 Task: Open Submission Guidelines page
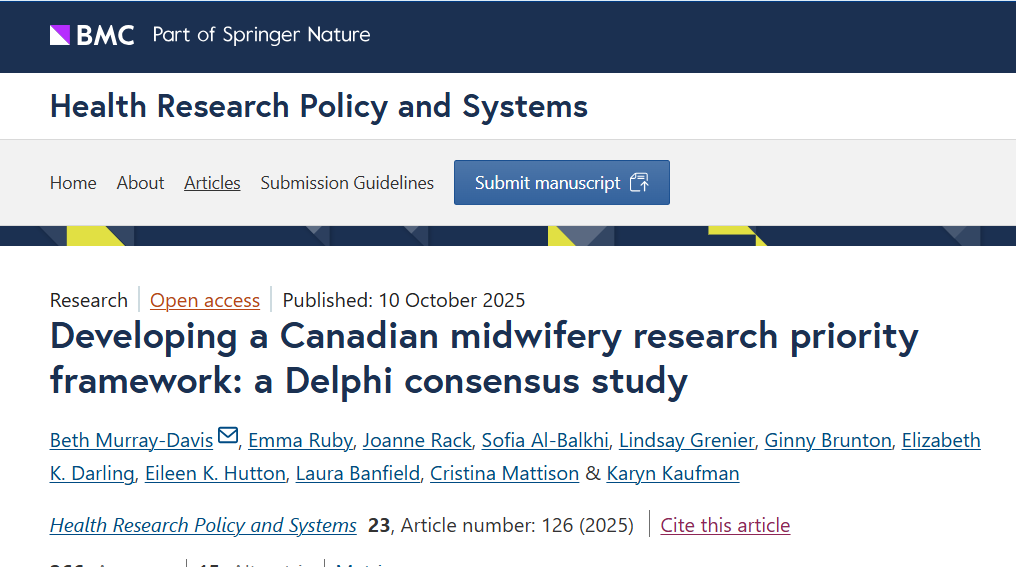tap(347, 183)
